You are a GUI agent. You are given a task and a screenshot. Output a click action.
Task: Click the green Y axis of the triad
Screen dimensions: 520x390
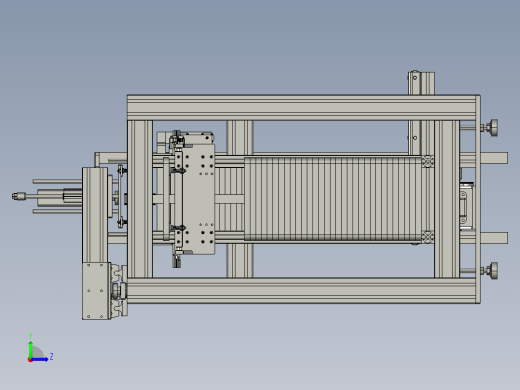30,350
